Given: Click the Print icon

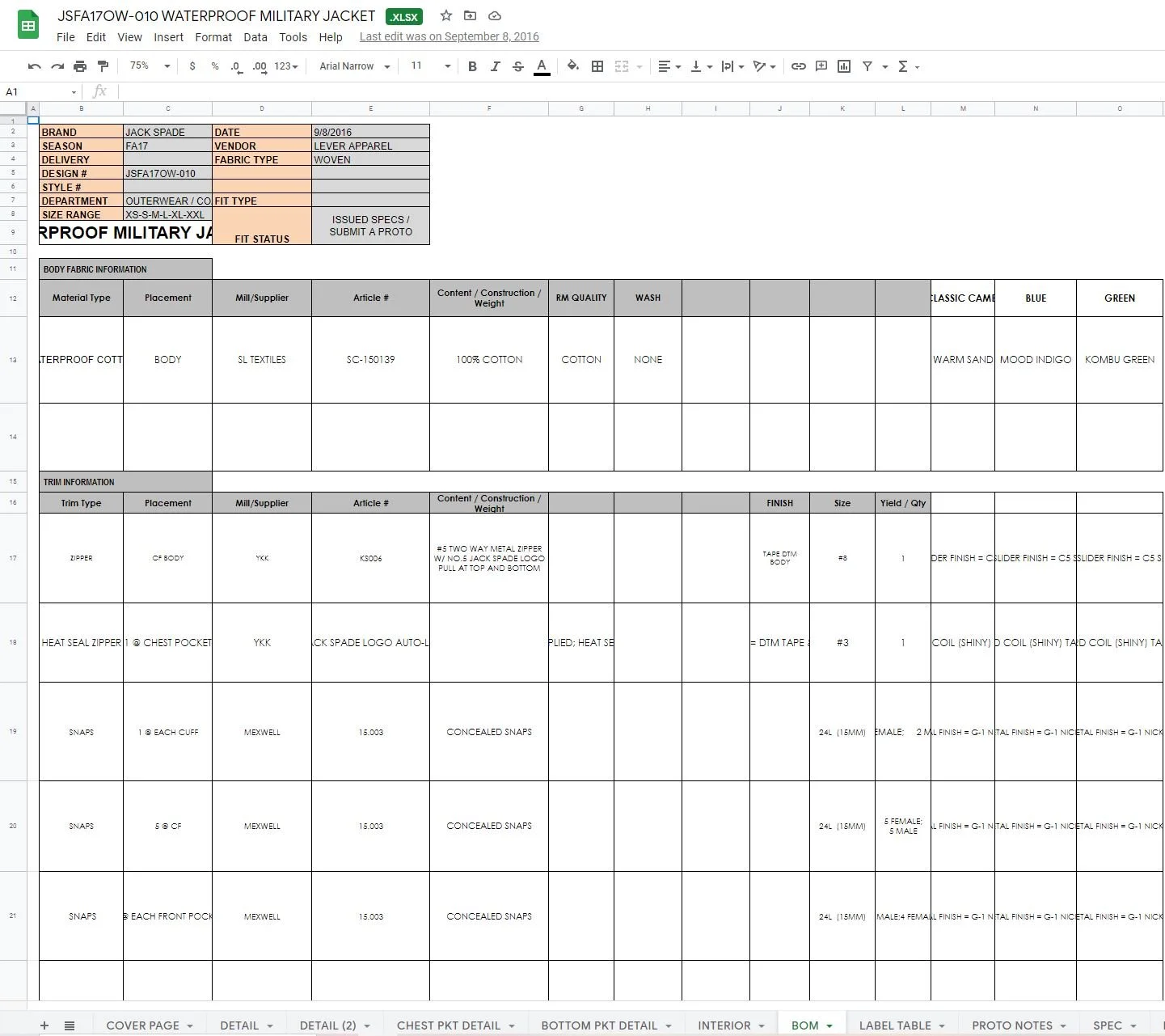Looking at the screenshot, I should click(x=80, y=66).
